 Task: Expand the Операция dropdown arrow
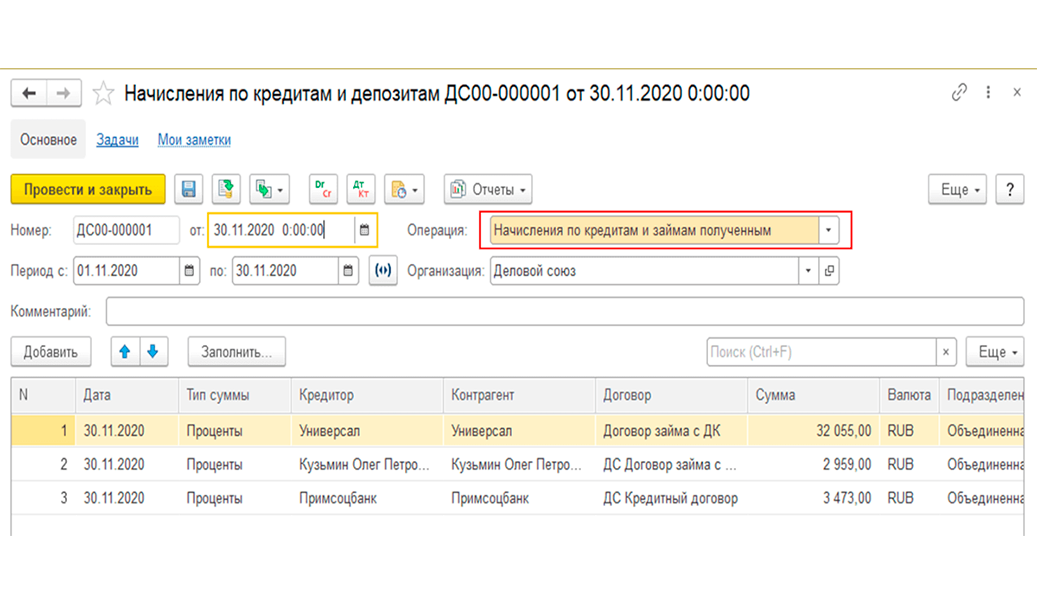pos(829,230)
